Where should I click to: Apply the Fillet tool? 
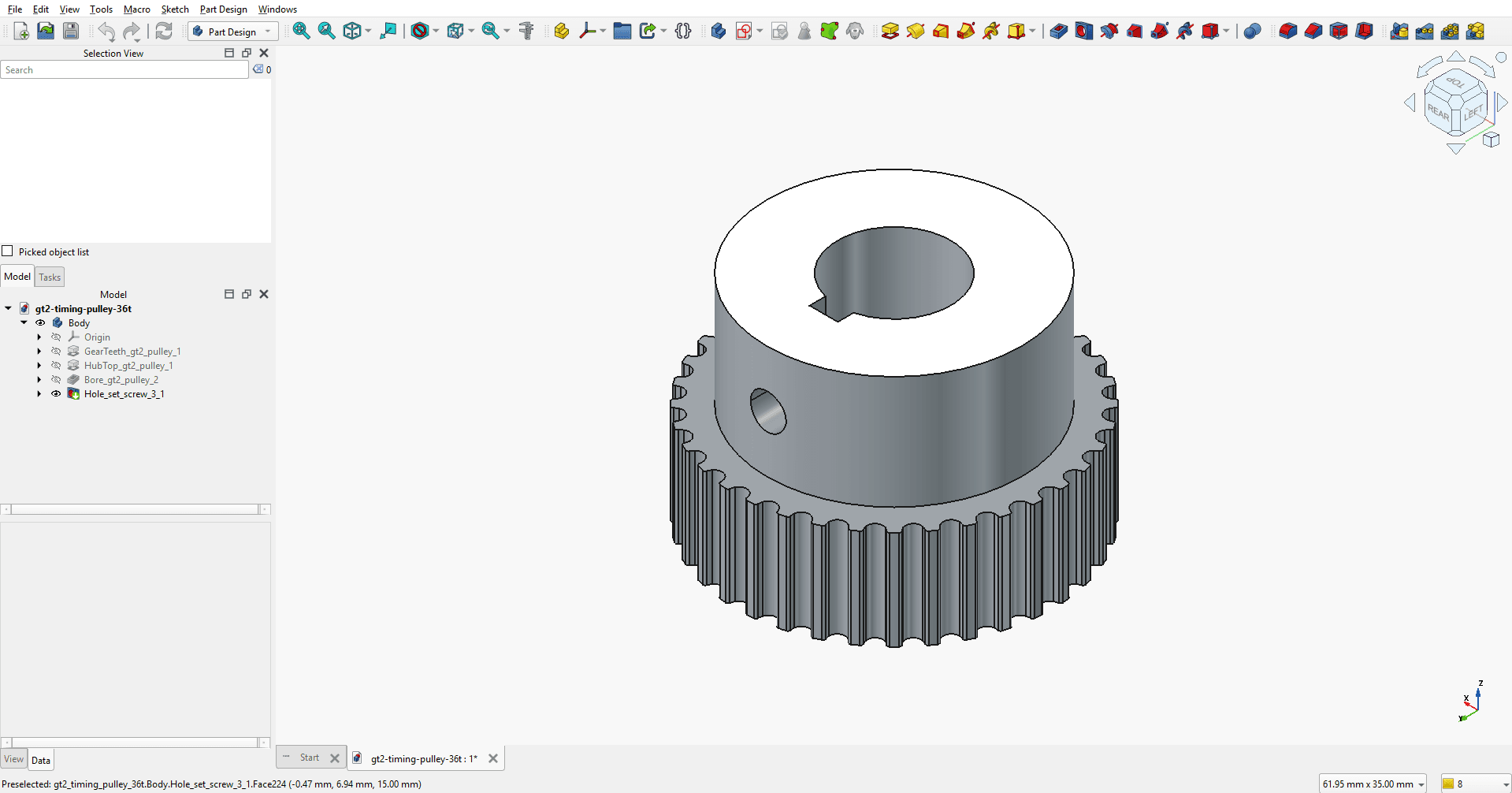1287,31
